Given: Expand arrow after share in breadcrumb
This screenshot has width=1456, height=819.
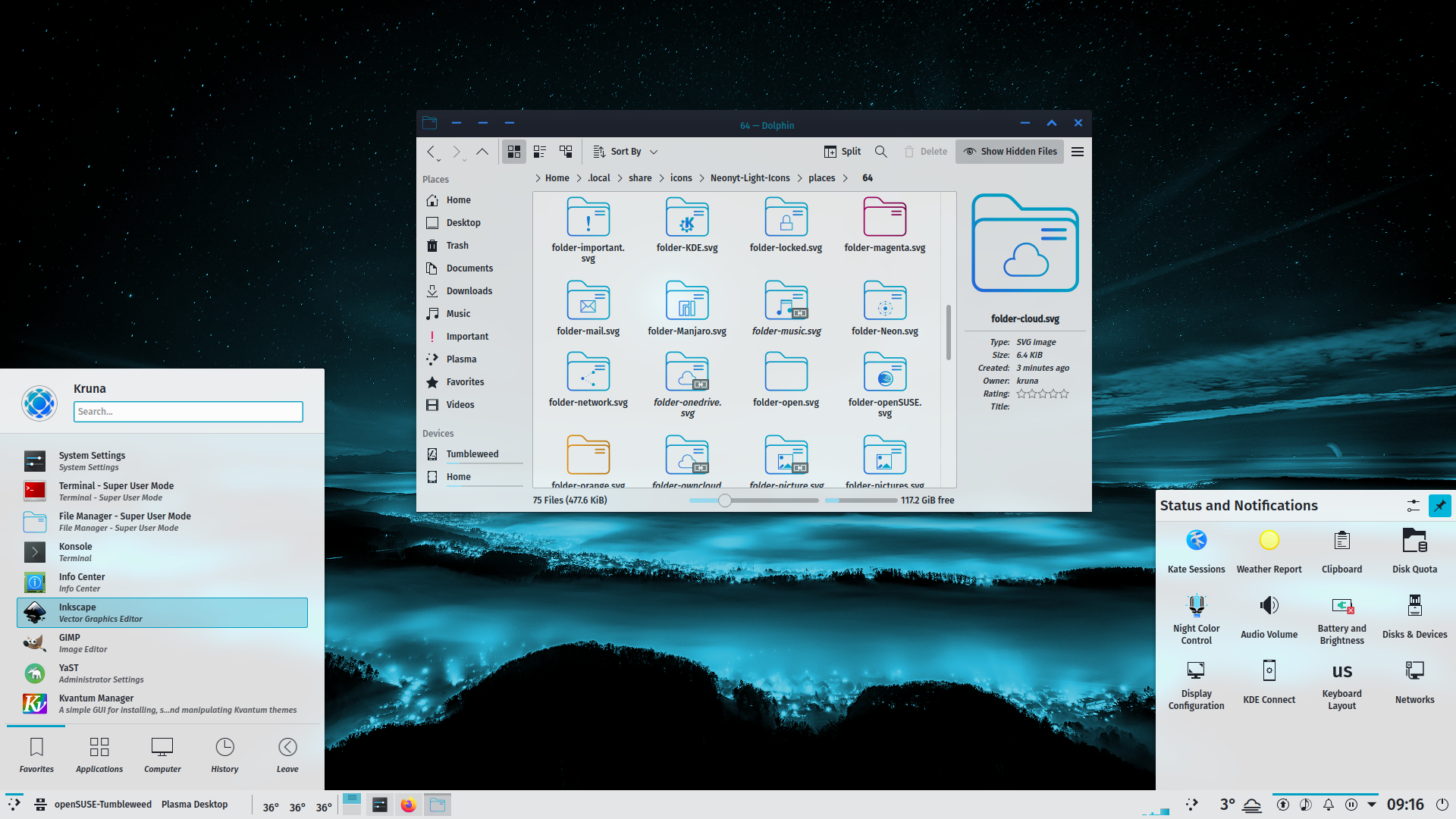Looking at the screenshot, I should [661, 178].
